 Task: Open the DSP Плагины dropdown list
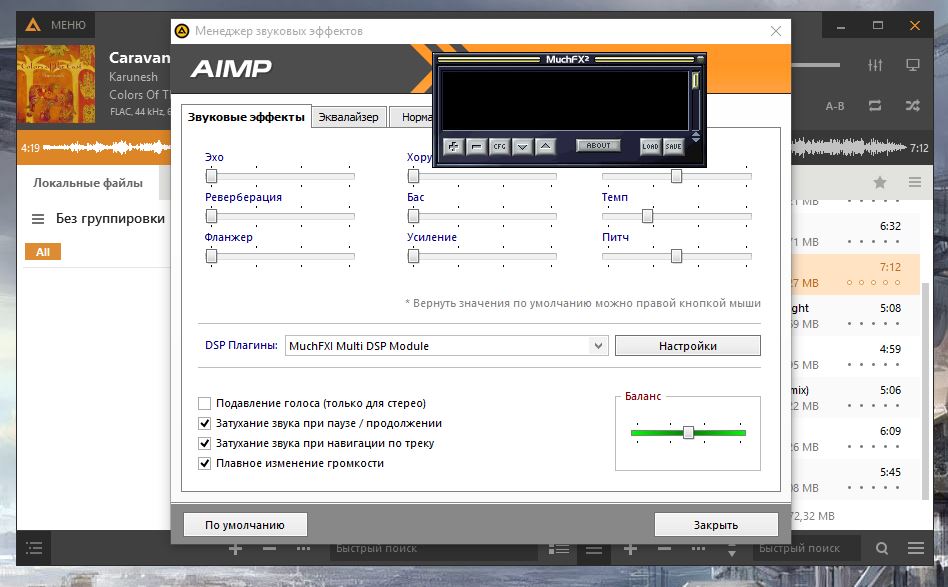pos(598,346)
